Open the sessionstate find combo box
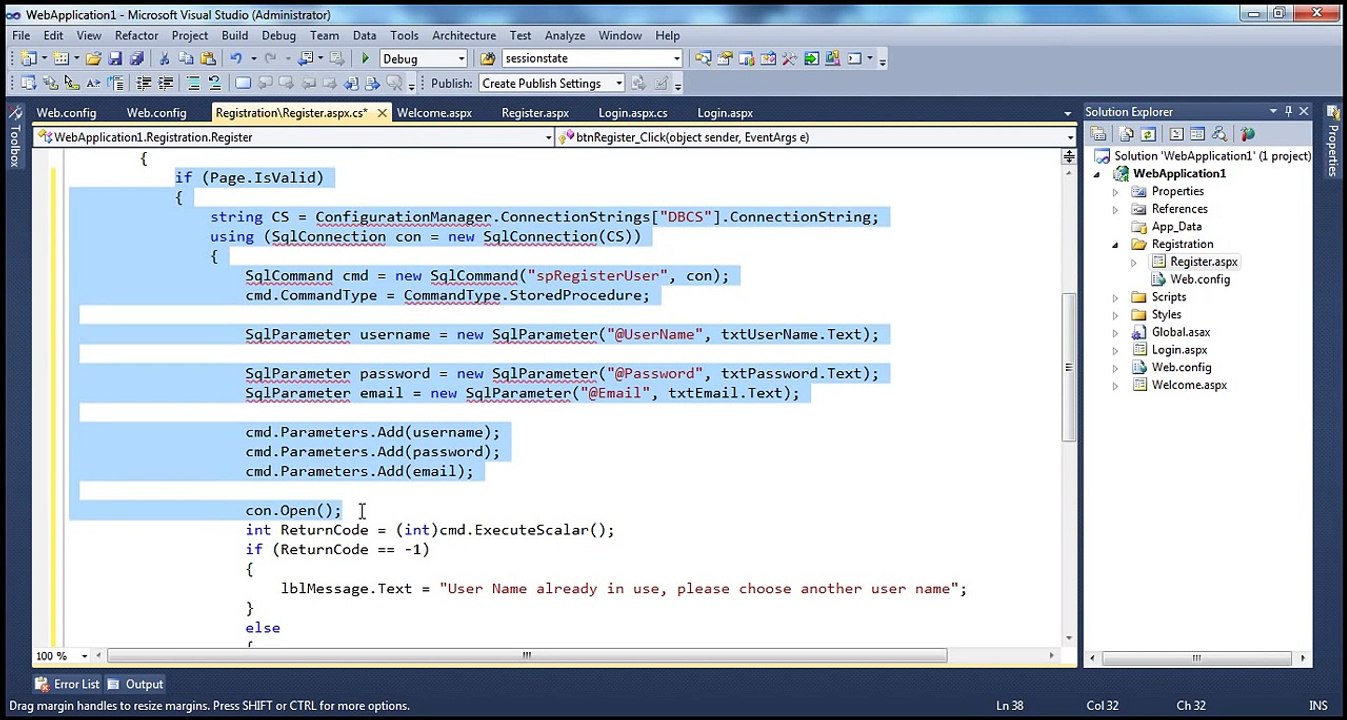Image resolution: width=1347 pixels, height=720 pixels. point(676,59)
